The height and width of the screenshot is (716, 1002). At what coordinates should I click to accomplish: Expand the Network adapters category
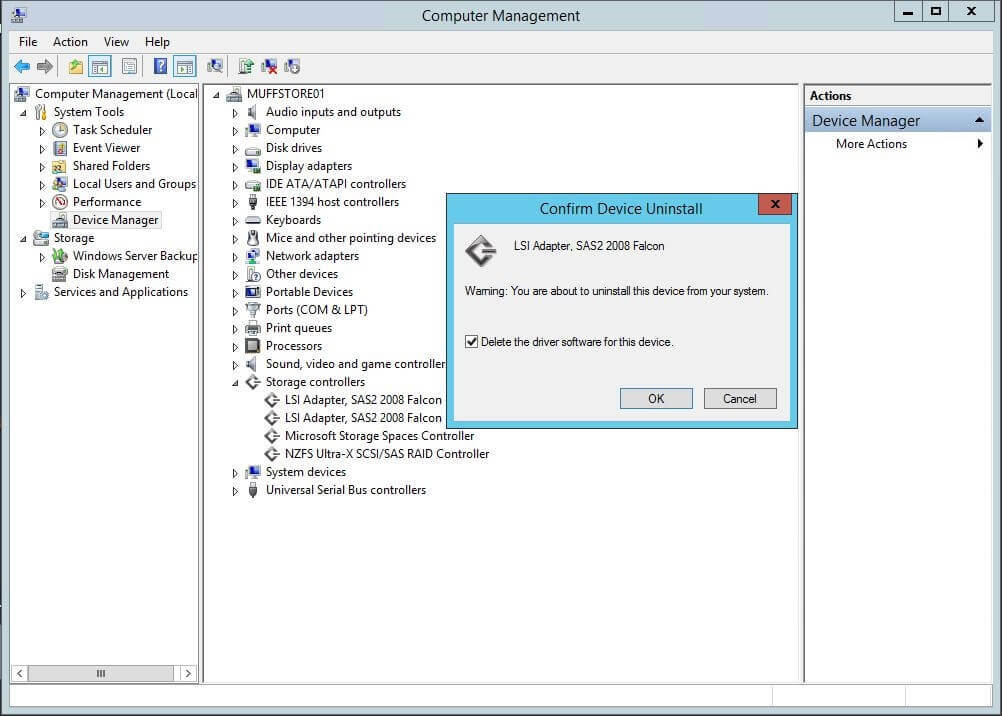pyautogui.click(x=236, y=257)
